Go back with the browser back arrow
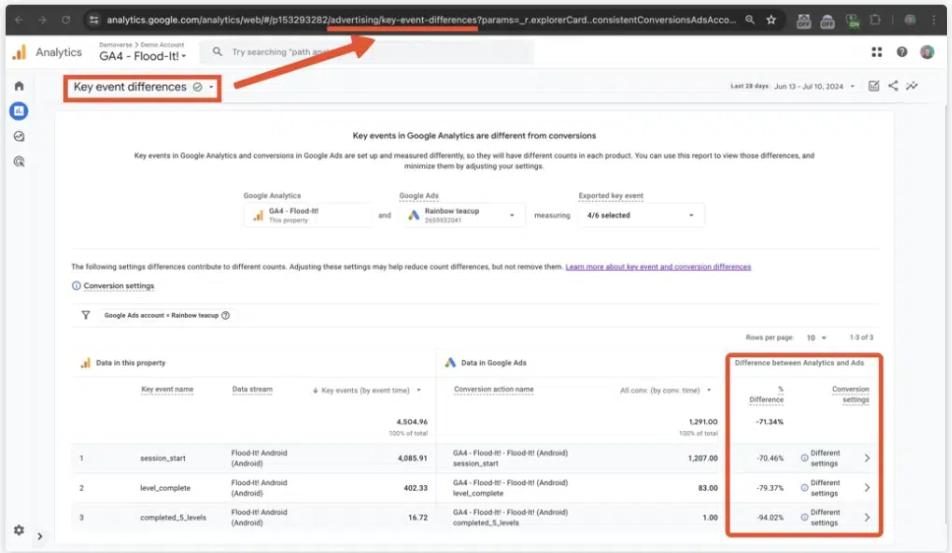The image size is (952, 553). coord(19,20)
